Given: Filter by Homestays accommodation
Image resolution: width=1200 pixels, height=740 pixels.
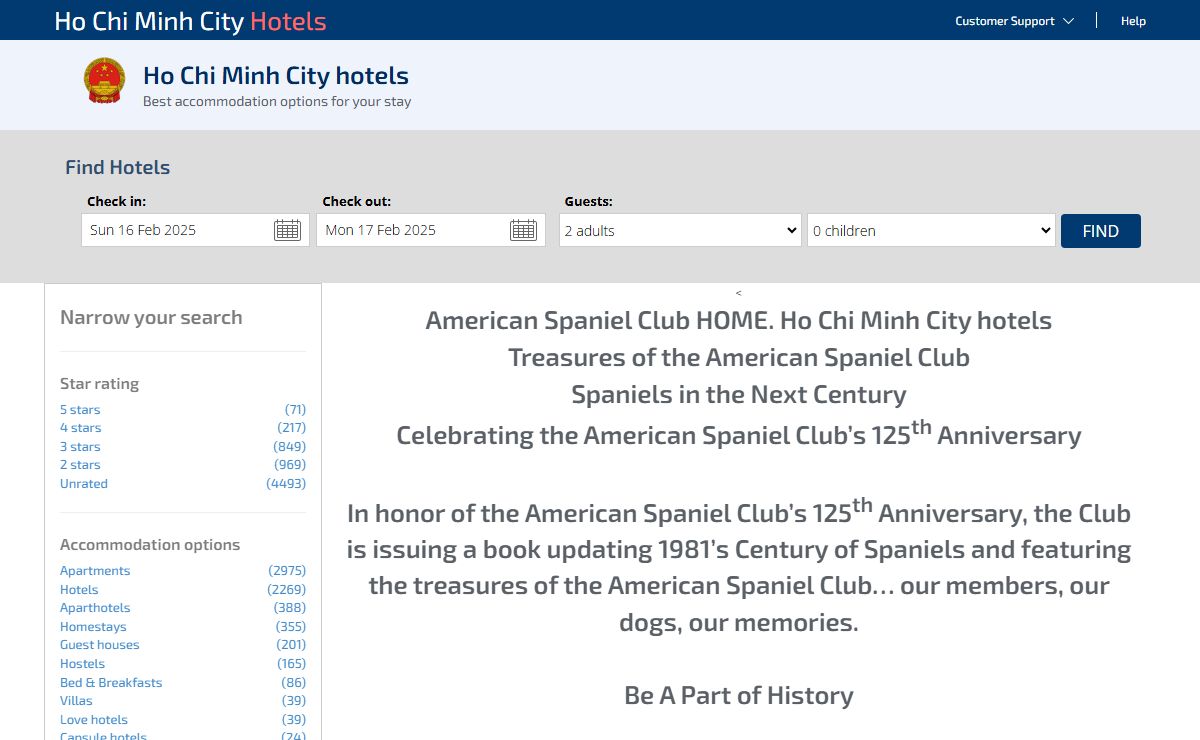Looking at the screenshot, I should [x=93, y=627].
